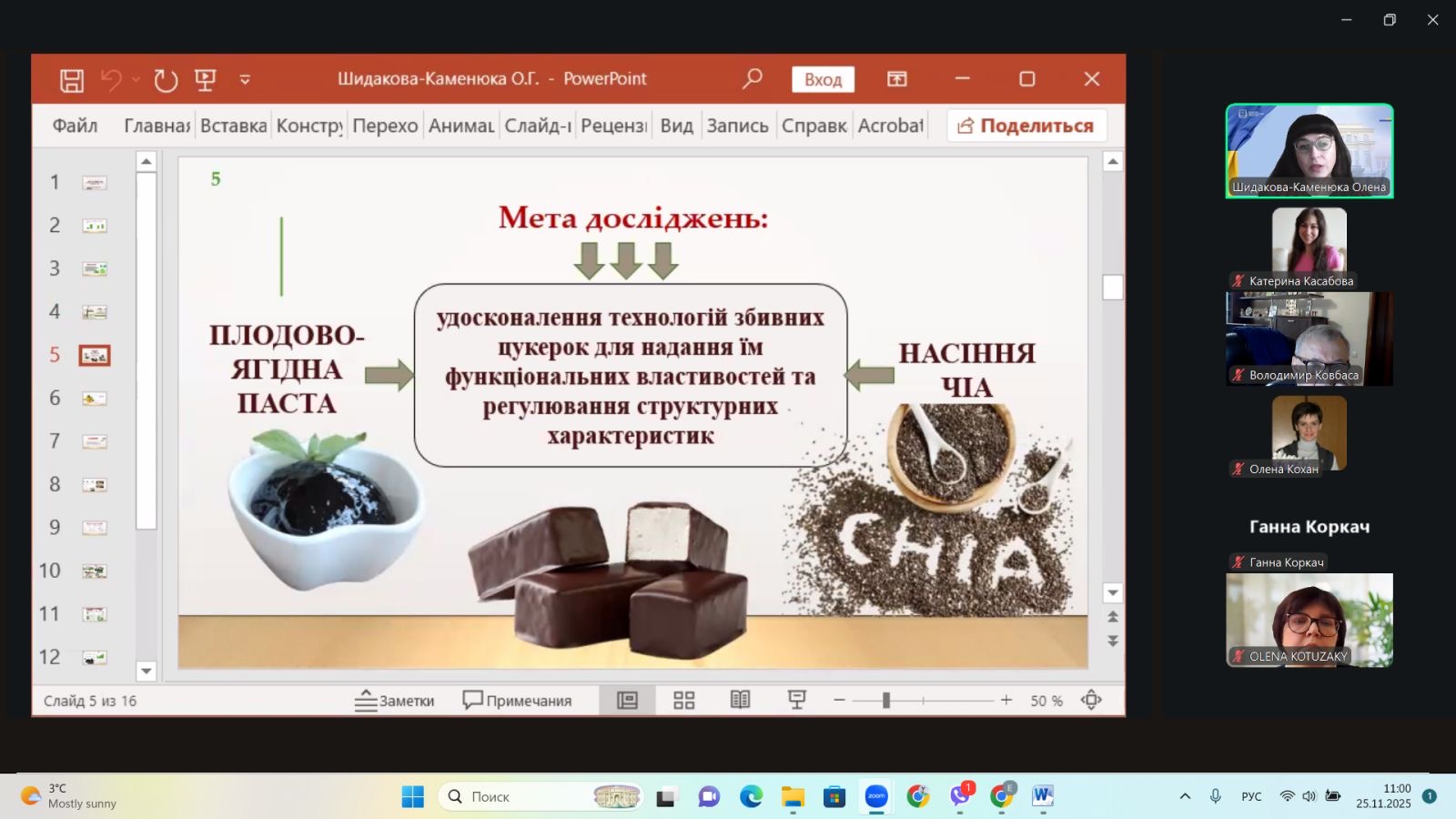Show hidden icons in system tray
The height and width of the screenshot is (819, 1456).
(1185, 796)
